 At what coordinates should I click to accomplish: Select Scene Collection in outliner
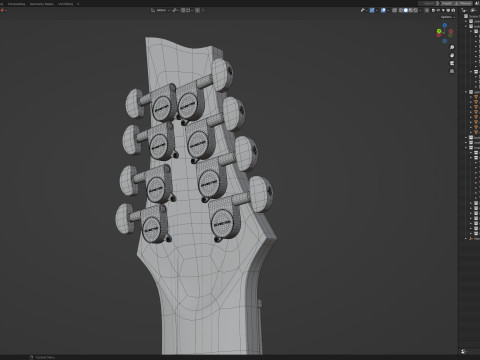pos(473,16)
